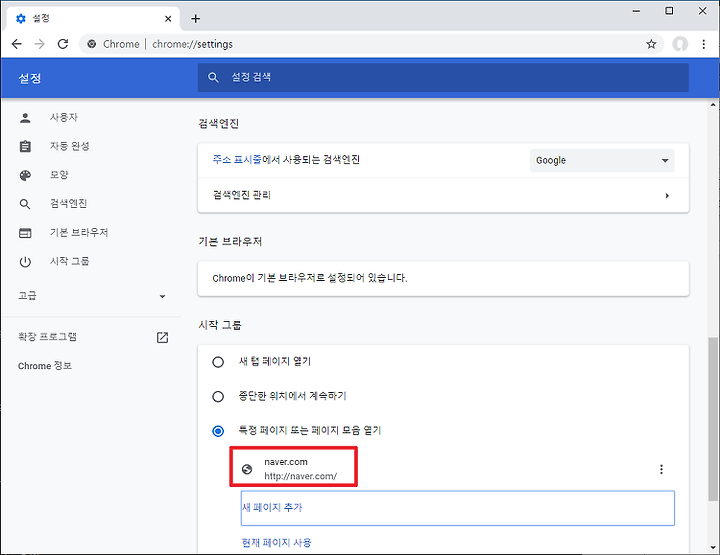The image size is (720, 555).
Task: Click the browser forward arrow
Action: [40, 44]
